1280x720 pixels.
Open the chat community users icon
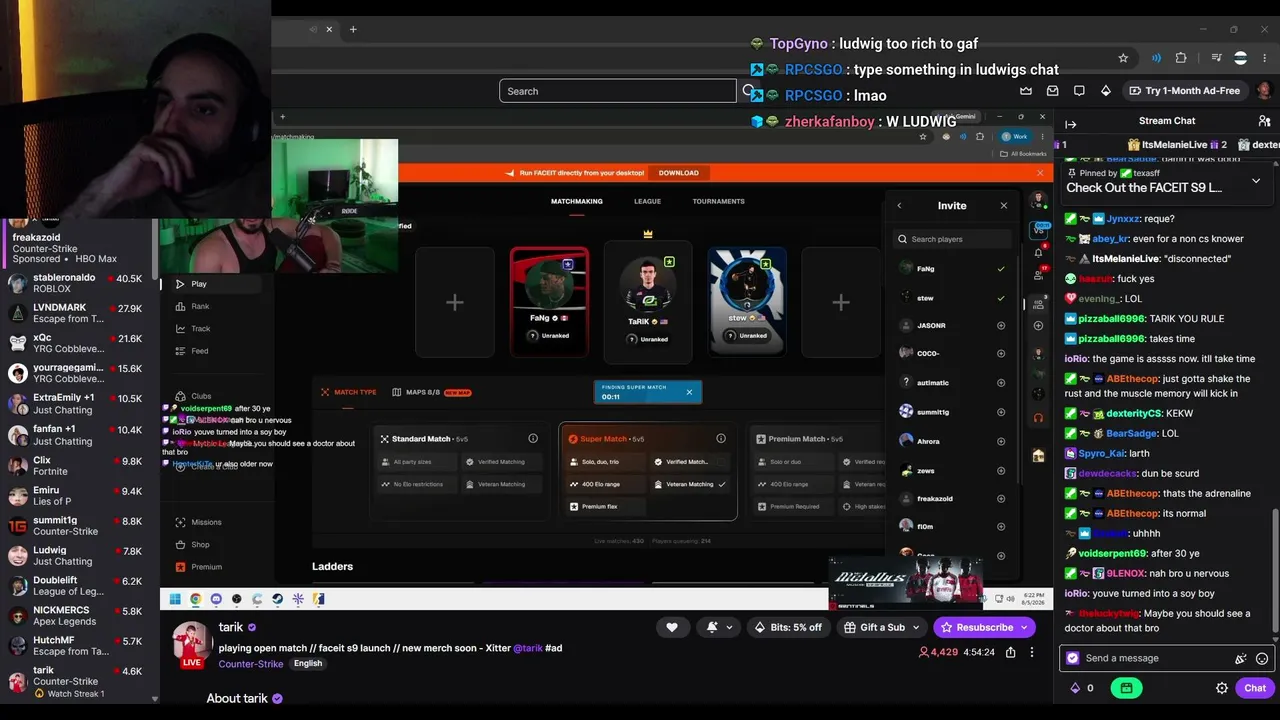(x=1266, y=121)
